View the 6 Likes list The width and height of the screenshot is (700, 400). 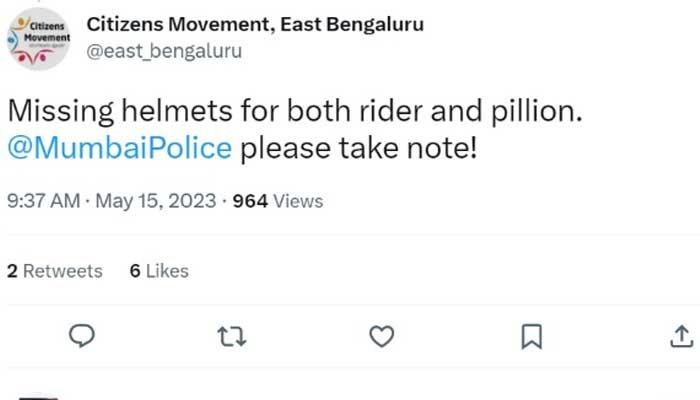pos(159,271)
